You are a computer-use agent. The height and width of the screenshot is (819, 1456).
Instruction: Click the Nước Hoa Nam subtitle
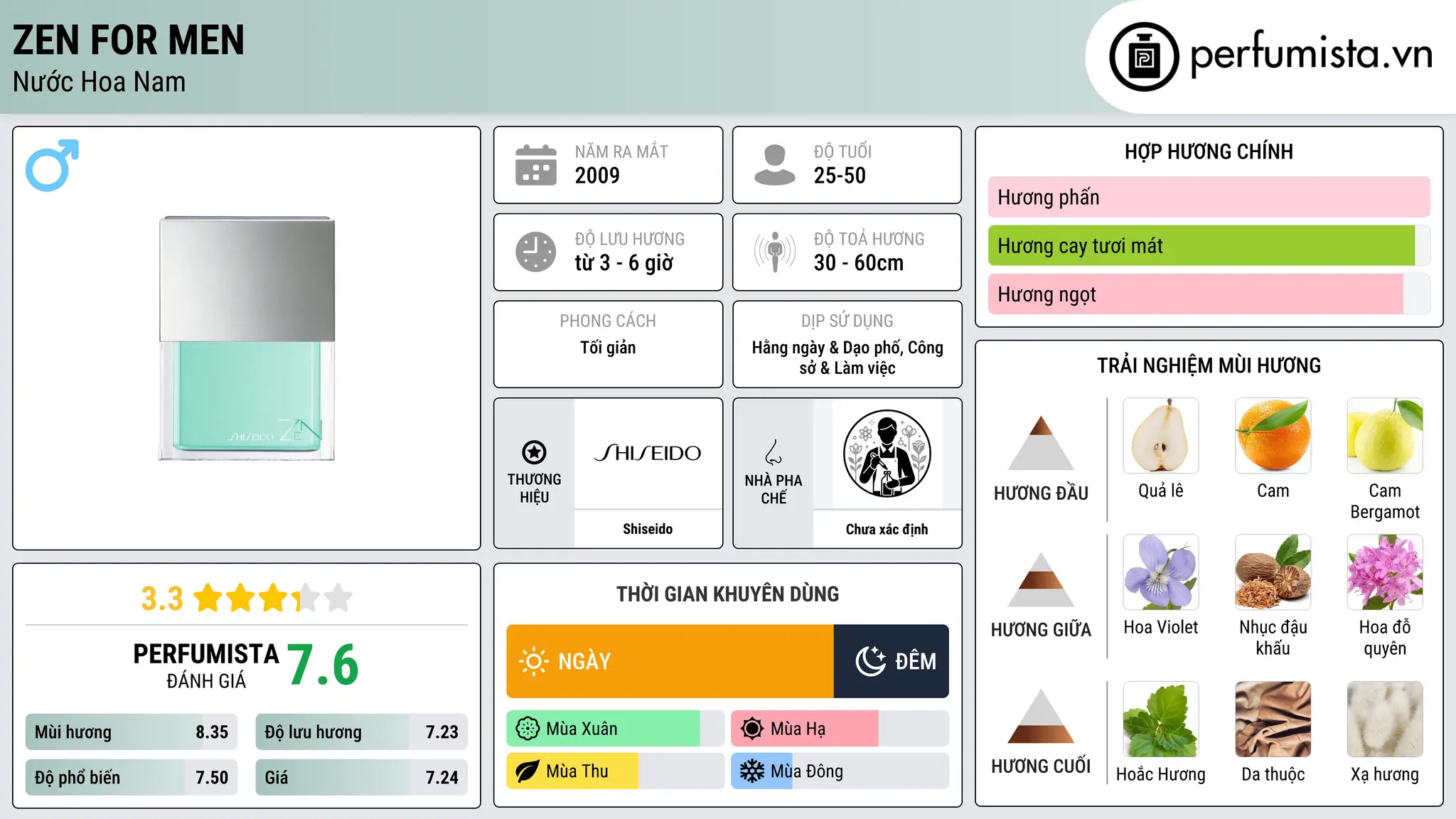[100, 82]
